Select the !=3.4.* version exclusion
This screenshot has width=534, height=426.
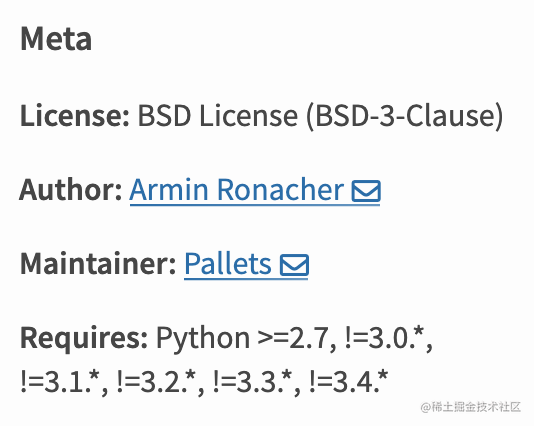pos(349,382)
